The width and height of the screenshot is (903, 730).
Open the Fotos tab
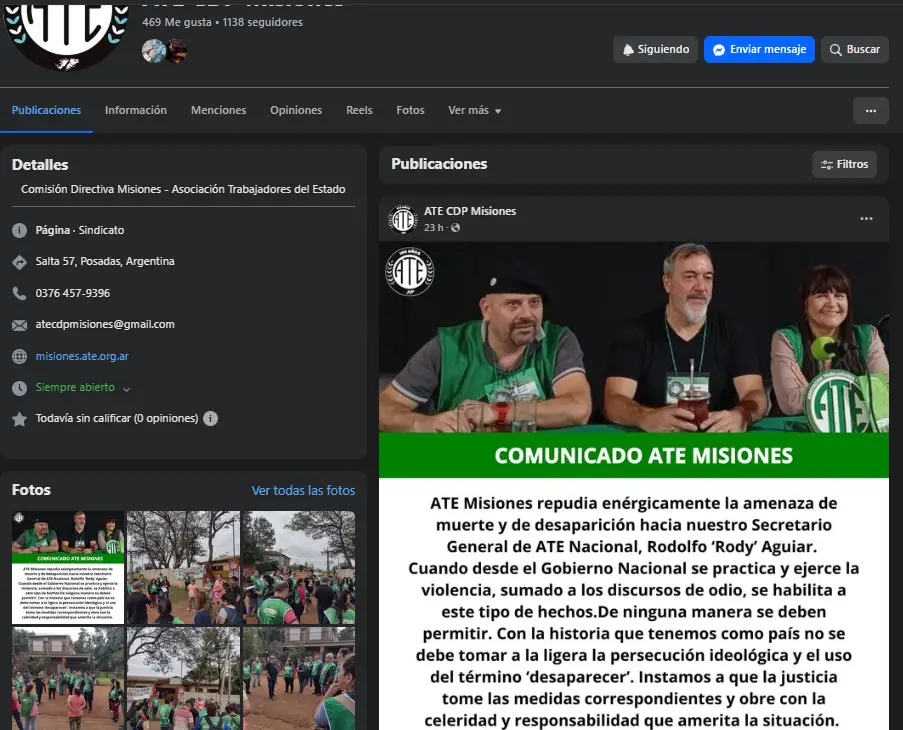point(410,110)
